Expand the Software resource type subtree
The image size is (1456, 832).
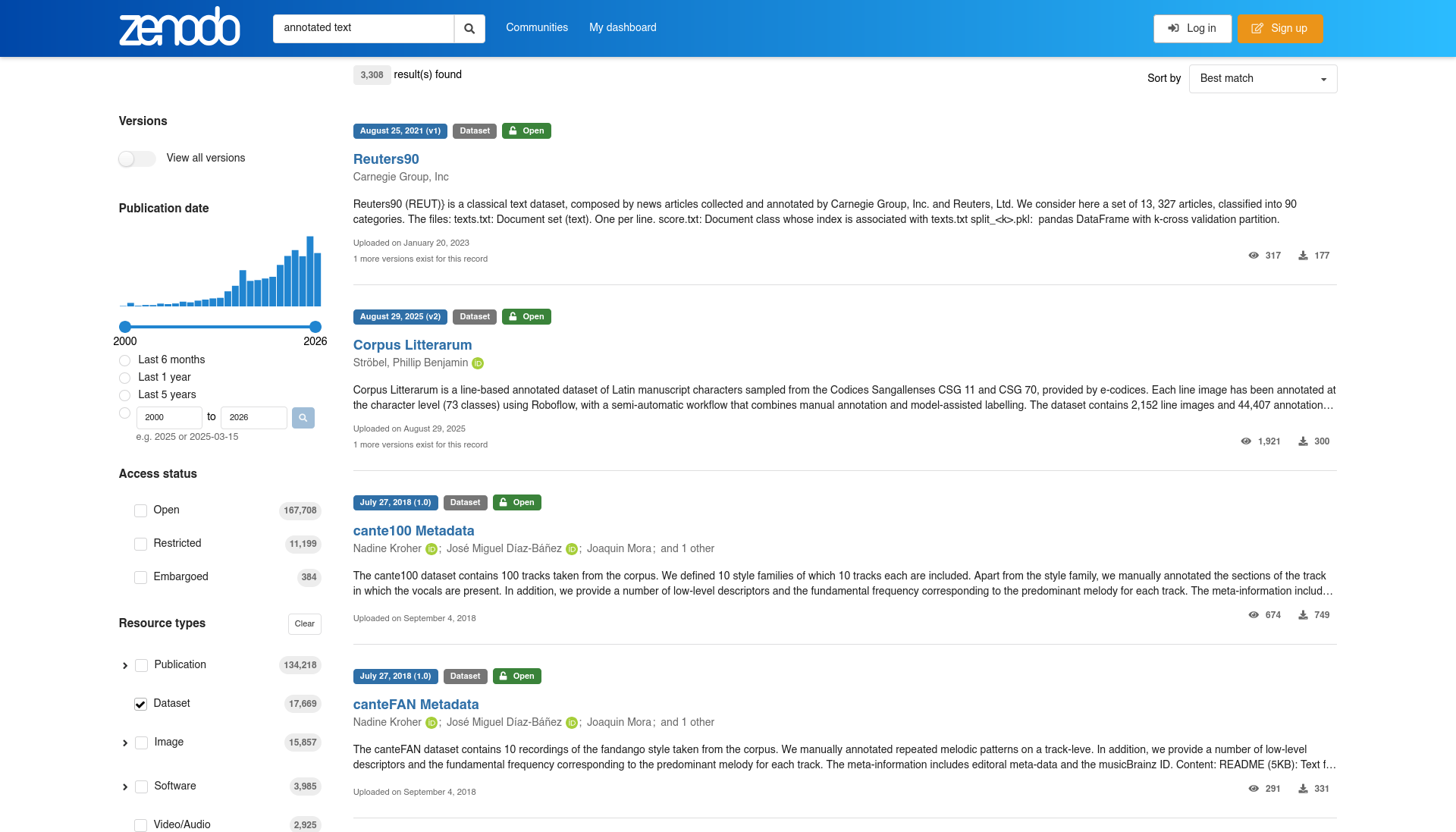[125, 787]
